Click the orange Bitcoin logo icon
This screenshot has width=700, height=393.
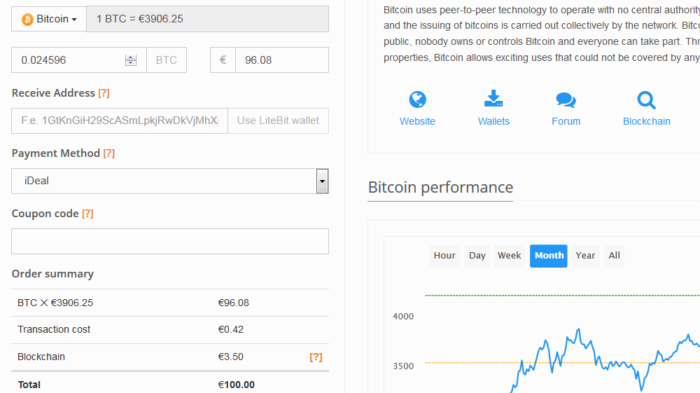[x=27, y=19]
